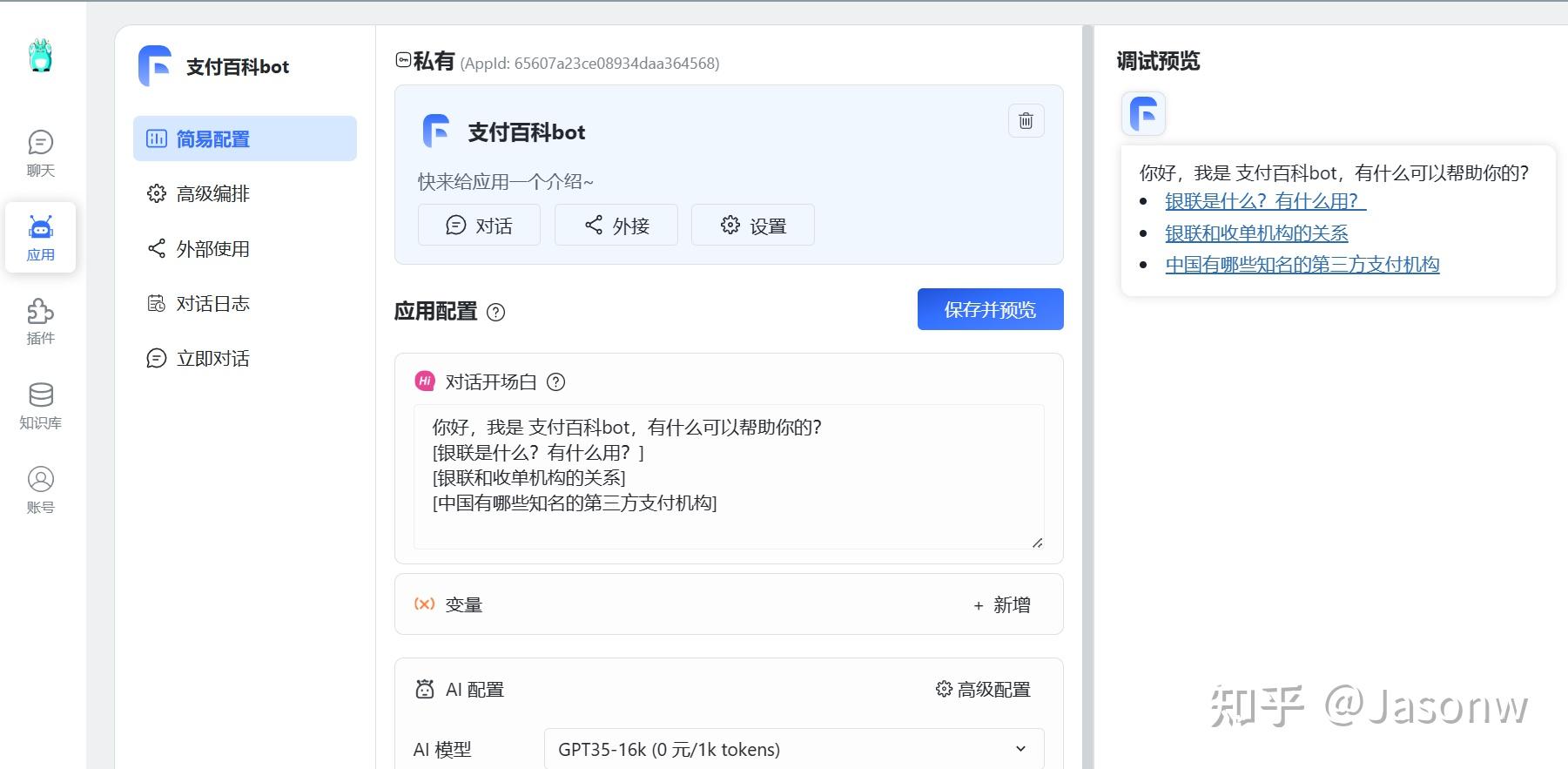Click the 支付百科bot avatar in app card
1568x769 pixels.
point(436,132)
